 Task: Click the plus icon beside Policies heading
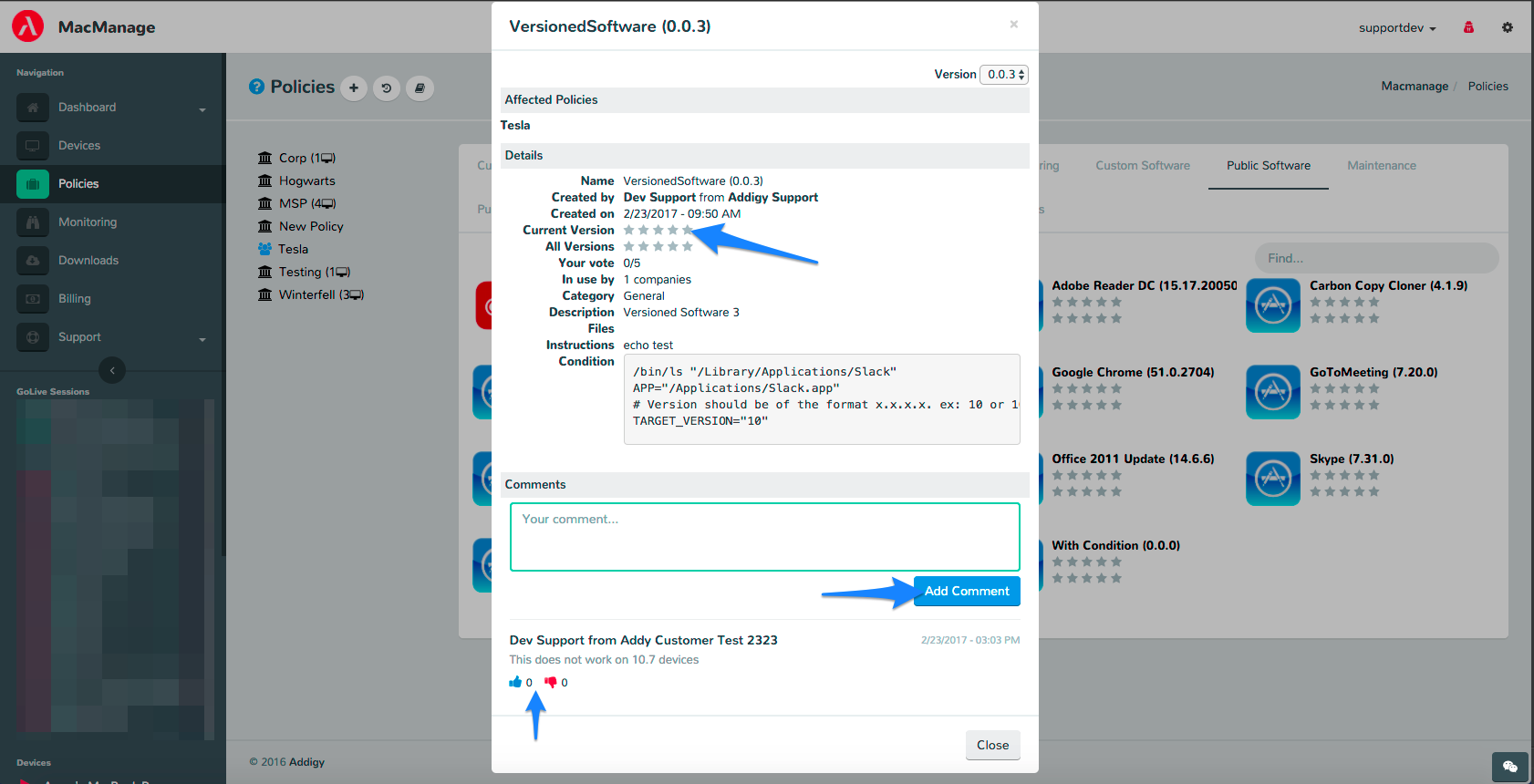click(x=354, y=88)
